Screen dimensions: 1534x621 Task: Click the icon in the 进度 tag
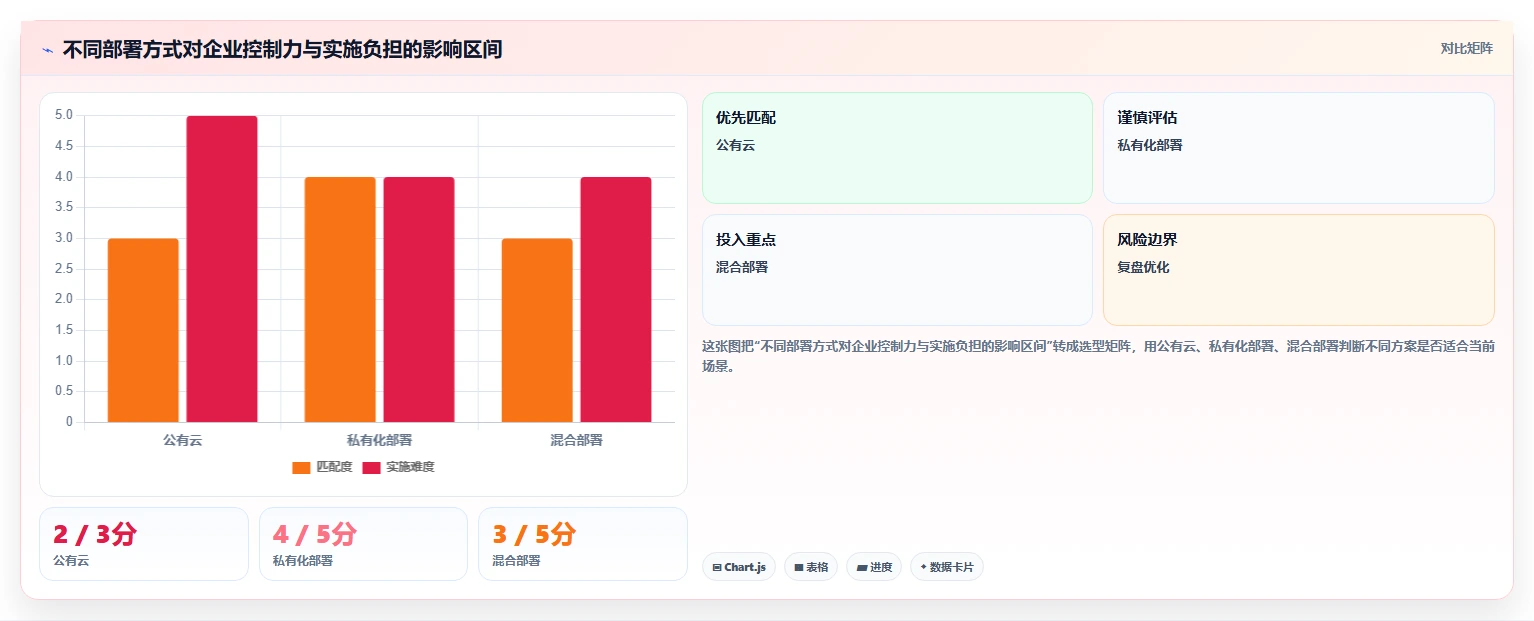(862, 567)
